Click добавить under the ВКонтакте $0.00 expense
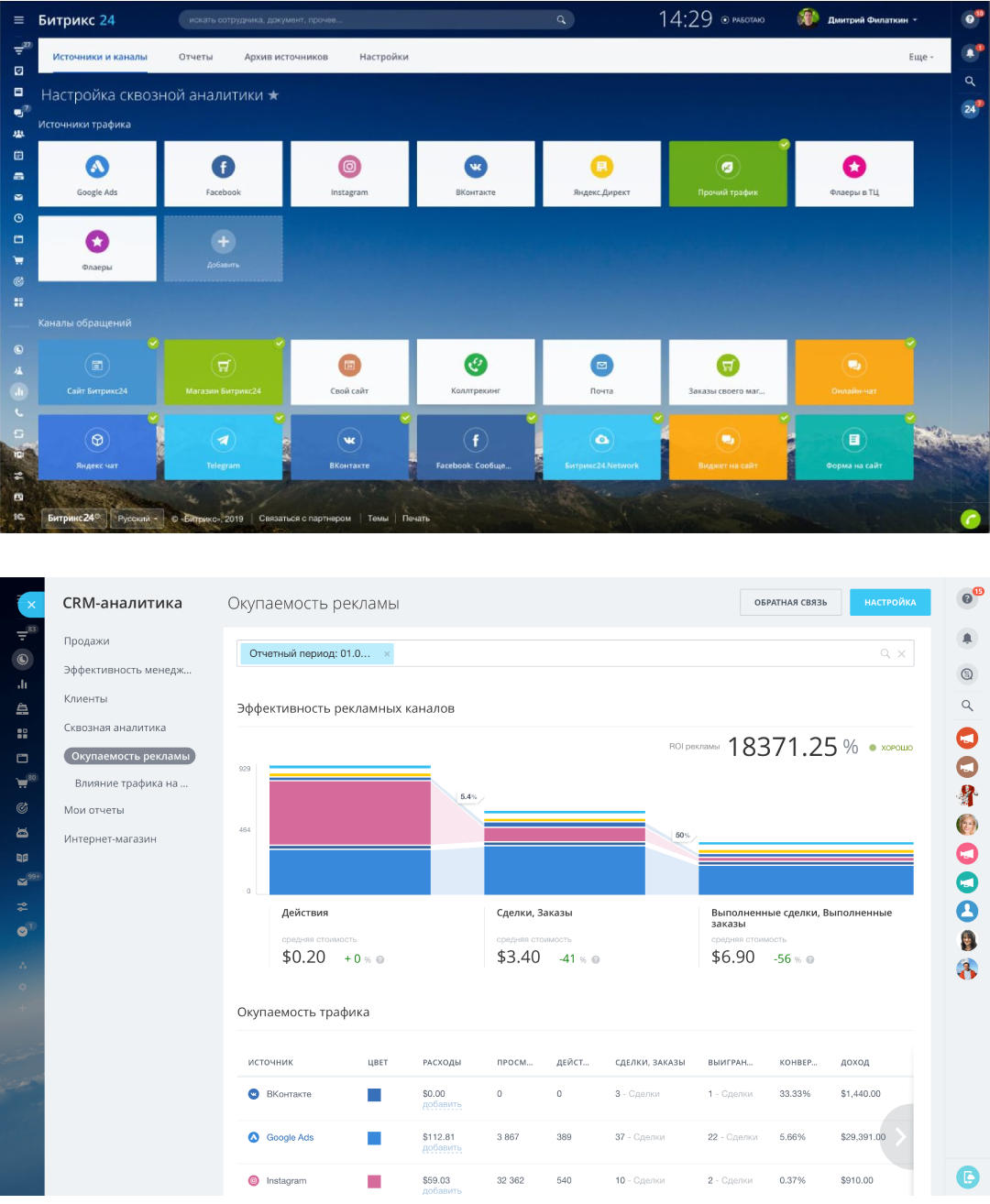The height and width of the screenshot is (1204, 990). [442, 1104]
